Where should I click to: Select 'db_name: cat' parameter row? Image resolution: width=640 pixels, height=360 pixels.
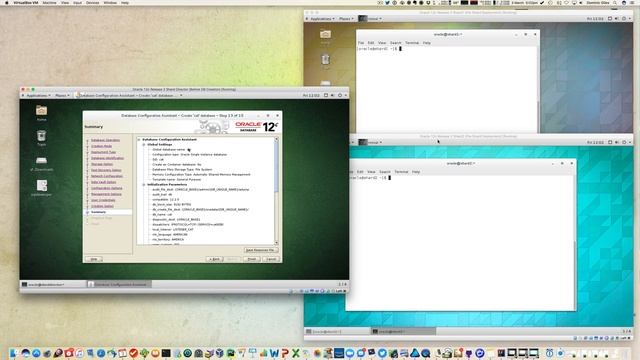[162, 214]
